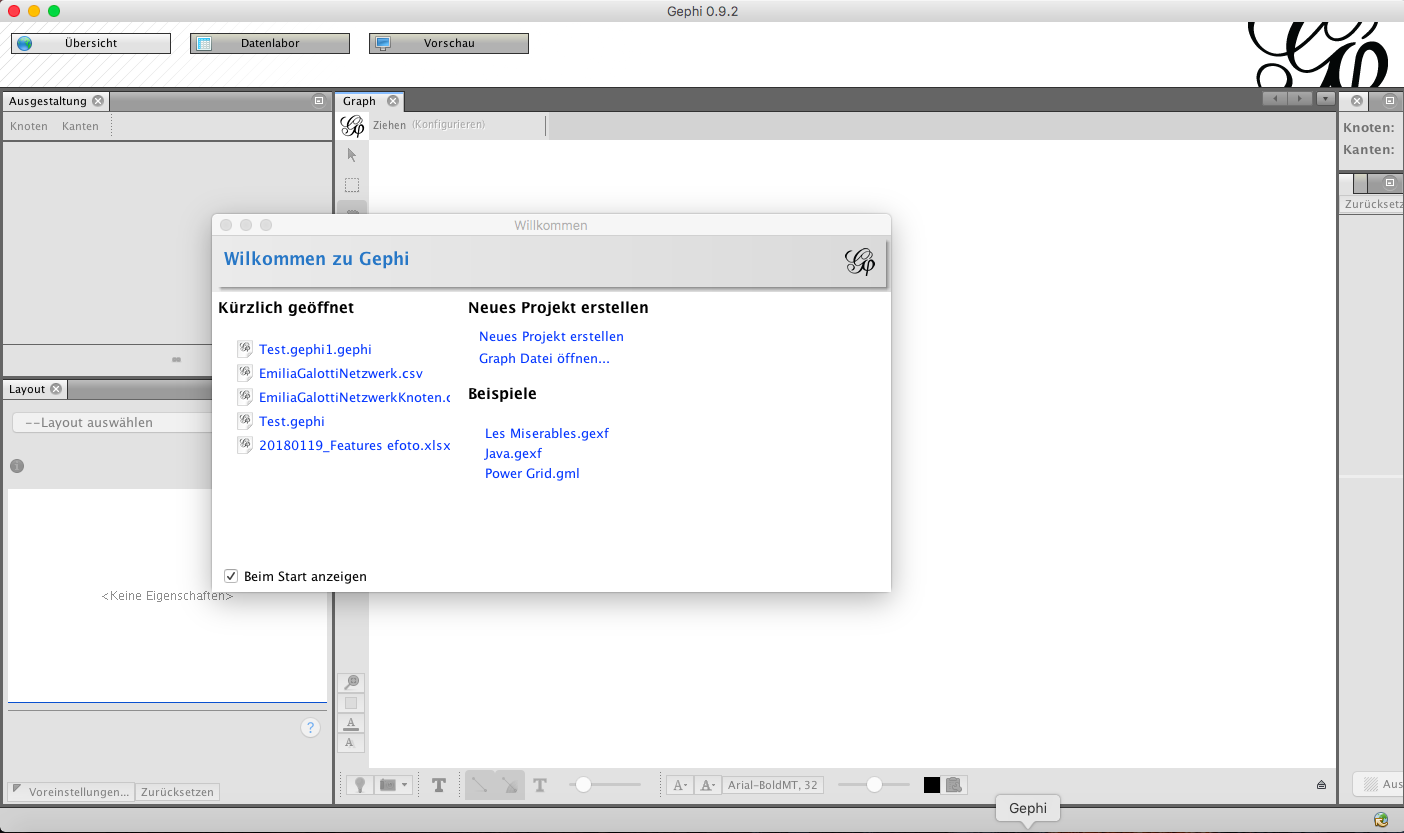Open recent file Test.gephi1.gephi
The image size is (1404, 833).
pyautogui.click(x=315, y=349)
